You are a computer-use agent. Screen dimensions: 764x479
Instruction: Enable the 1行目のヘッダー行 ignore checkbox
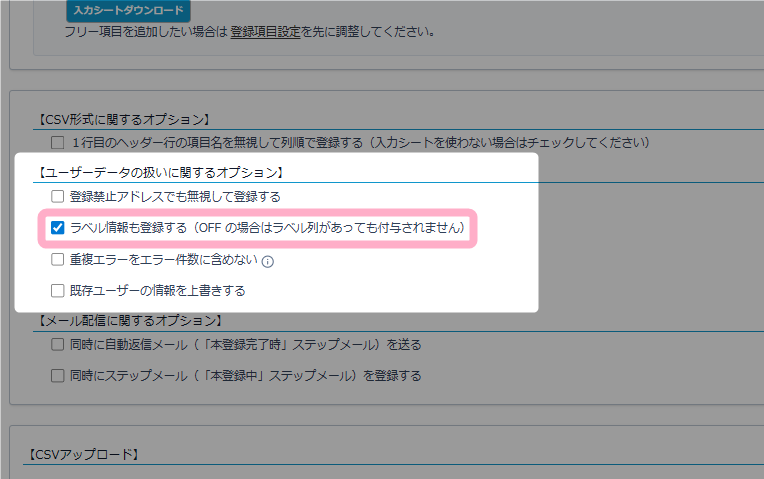[58, 142]
